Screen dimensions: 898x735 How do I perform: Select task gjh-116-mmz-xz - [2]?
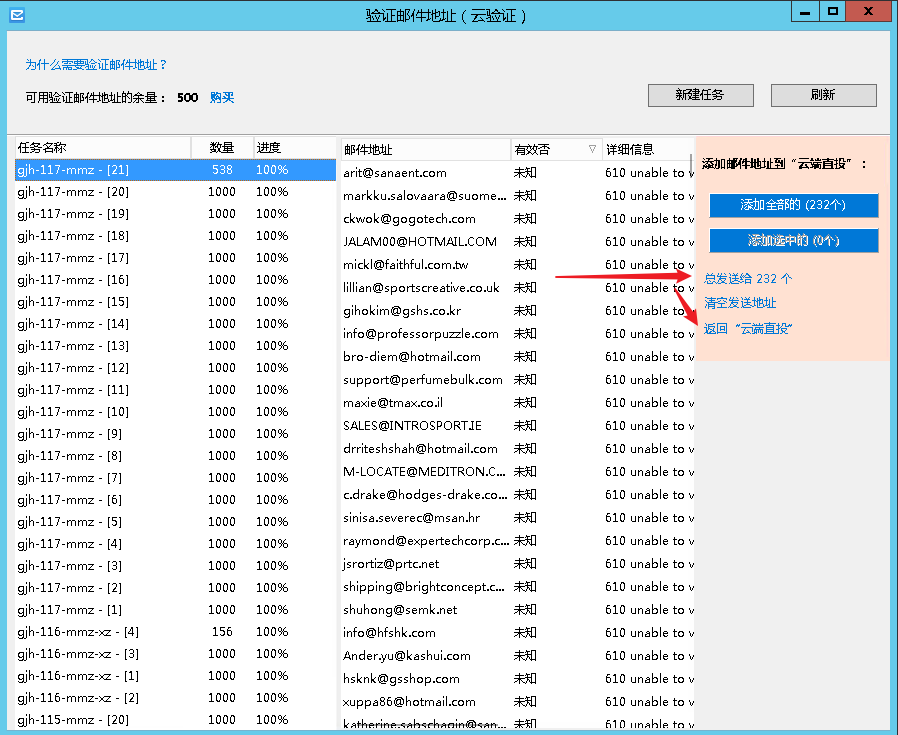point(175,698)
